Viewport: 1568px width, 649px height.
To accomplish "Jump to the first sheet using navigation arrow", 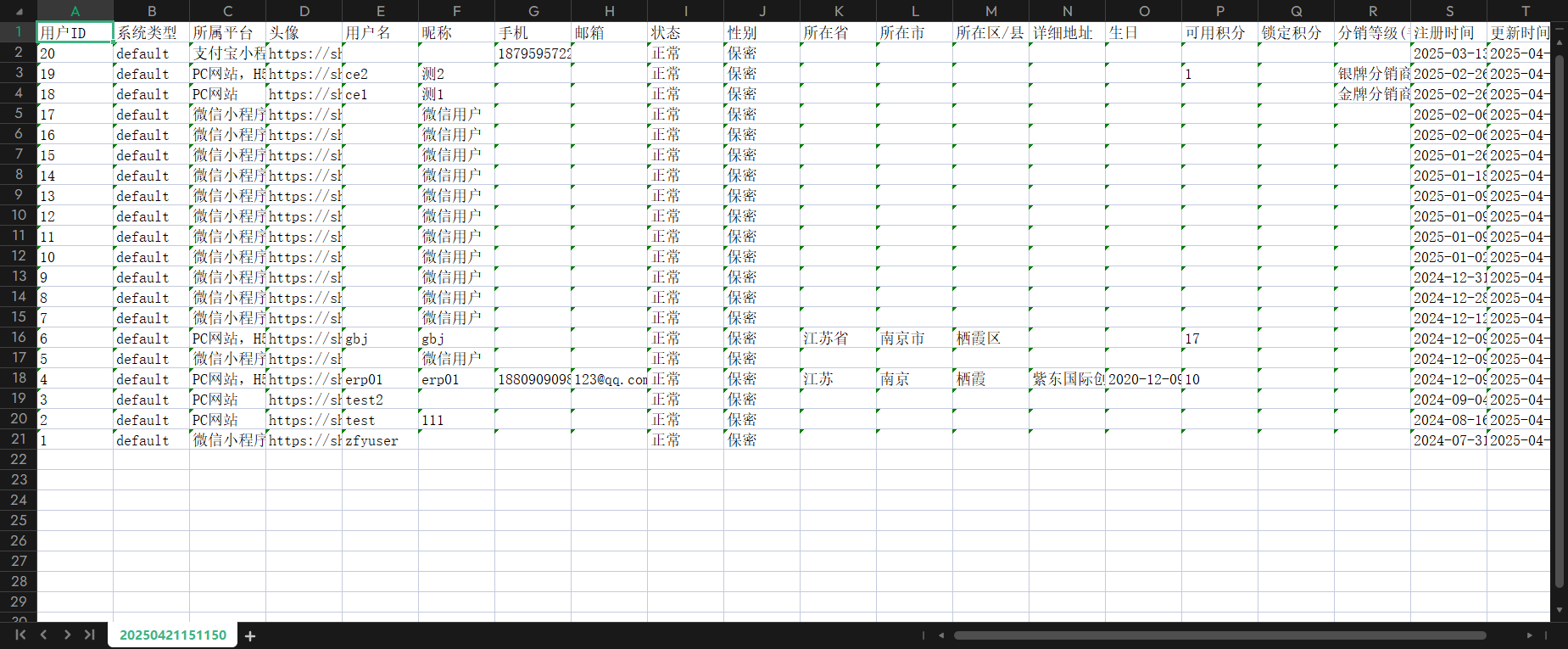I will point(20,635).
